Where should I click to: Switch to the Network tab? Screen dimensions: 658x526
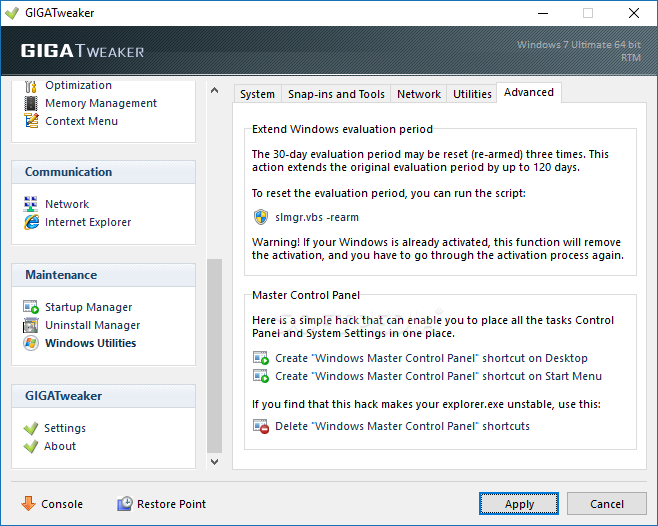tap(419, 94)
